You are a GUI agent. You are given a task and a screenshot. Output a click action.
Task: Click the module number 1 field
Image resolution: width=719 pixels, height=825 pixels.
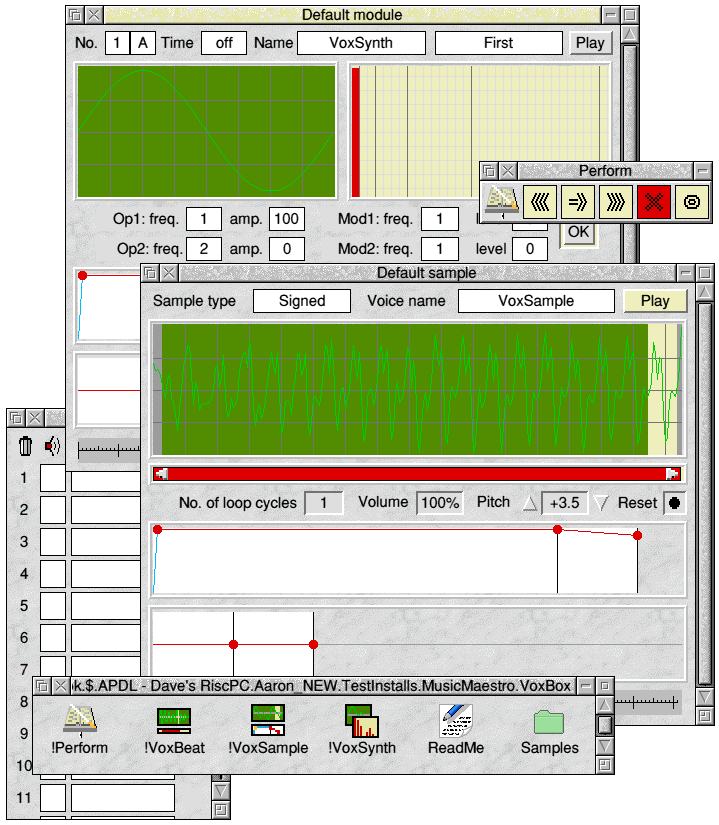(117, 43)
